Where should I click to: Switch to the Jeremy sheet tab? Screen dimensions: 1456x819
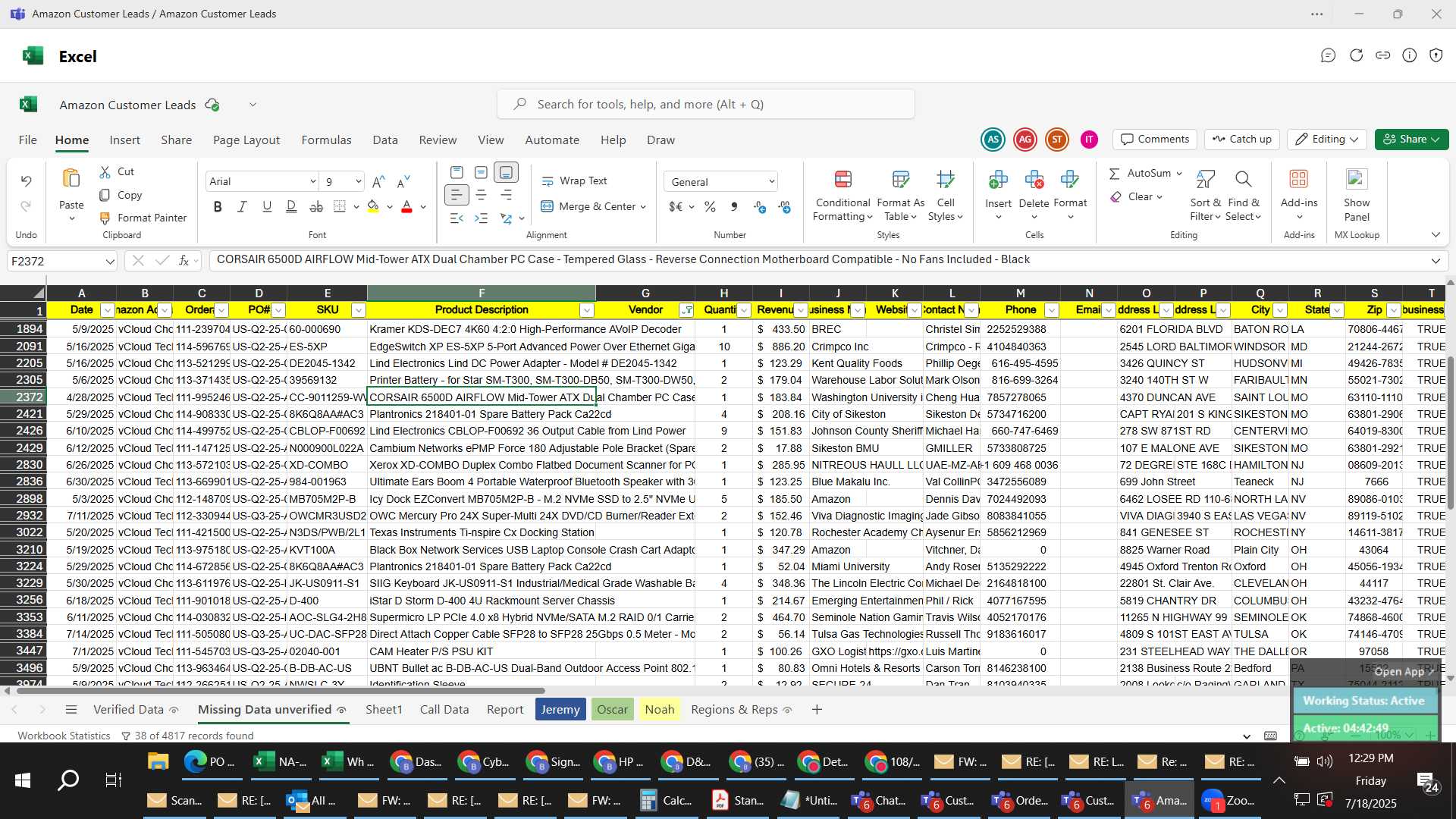point(560,709)
